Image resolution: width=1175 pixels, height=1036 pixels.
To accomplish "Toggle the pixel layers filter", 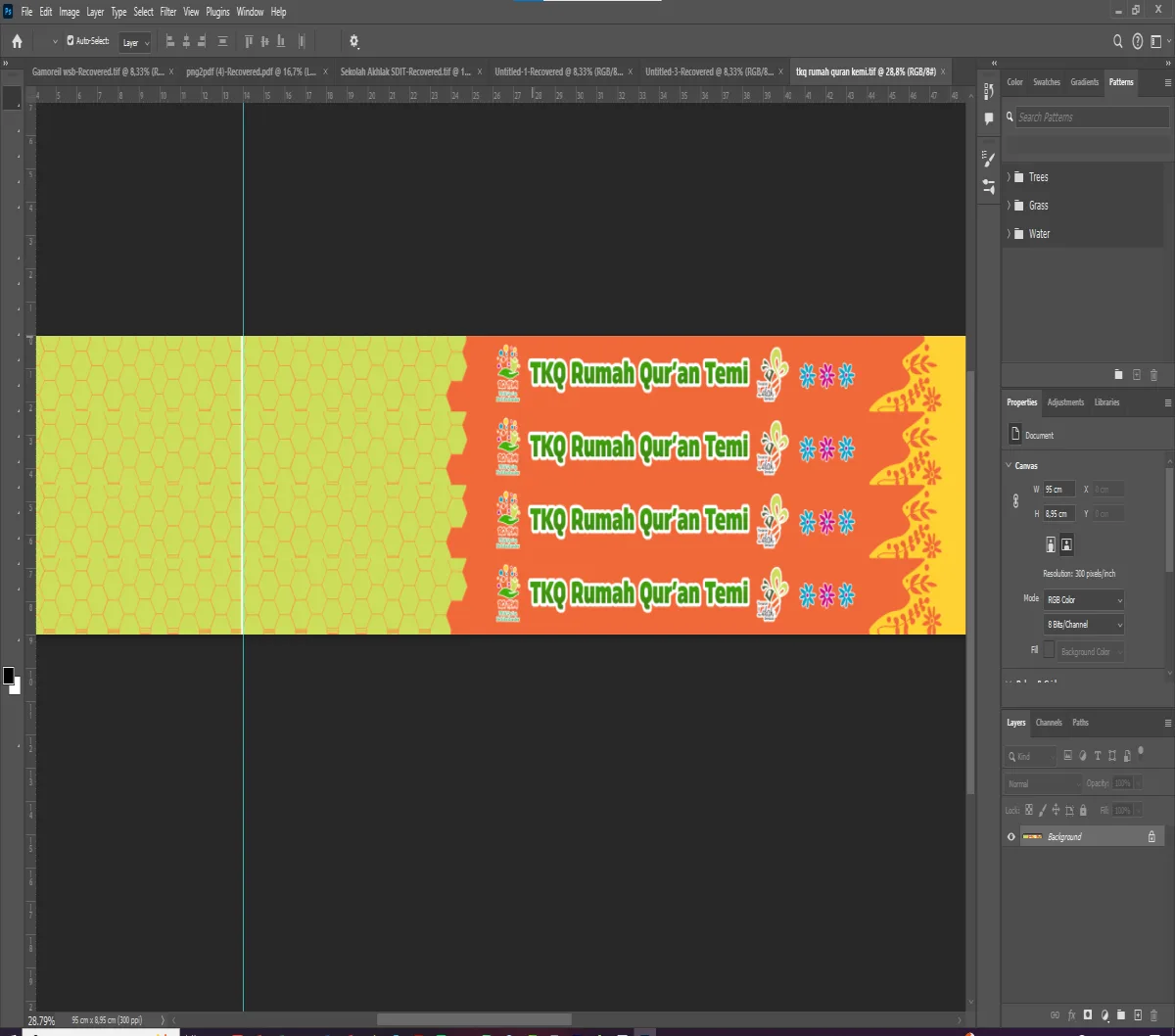I will 1067,756.
